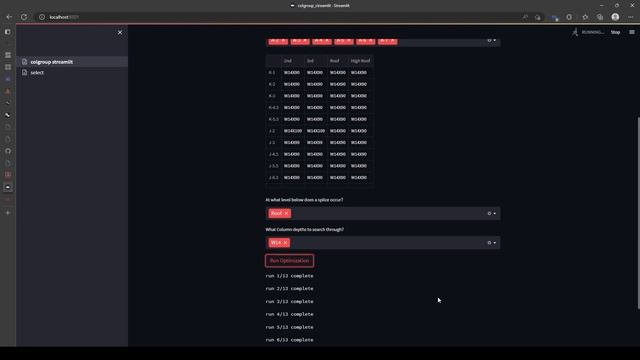View site info icon beside localhost

42,17
